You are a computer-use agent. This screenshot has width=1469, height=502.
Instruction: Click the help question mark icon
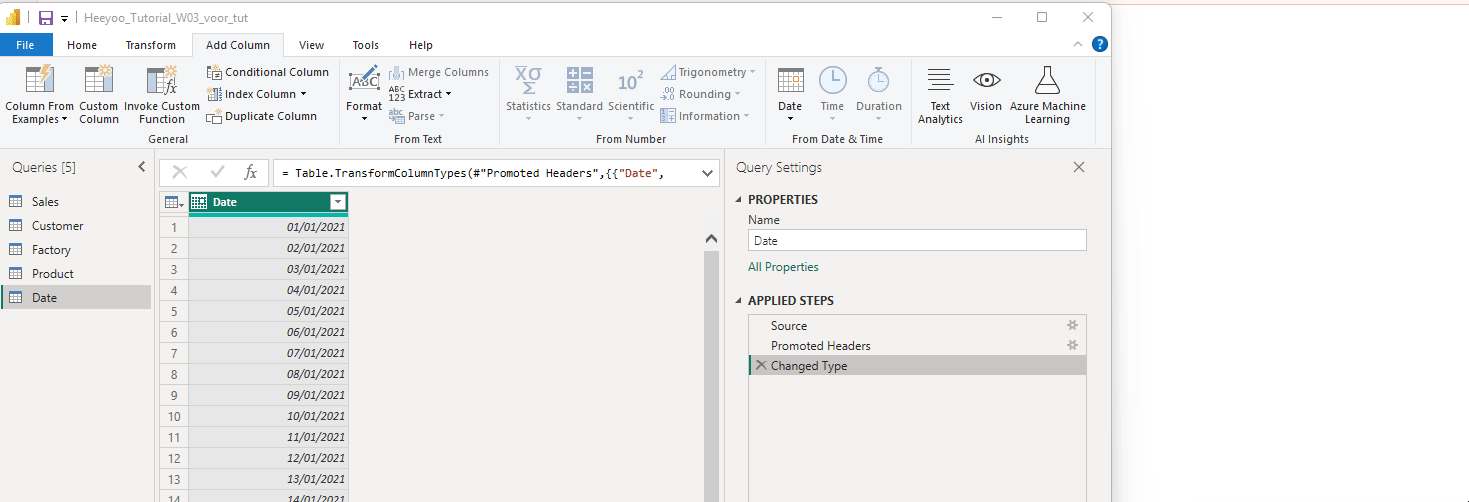(x=1100, y=44)
